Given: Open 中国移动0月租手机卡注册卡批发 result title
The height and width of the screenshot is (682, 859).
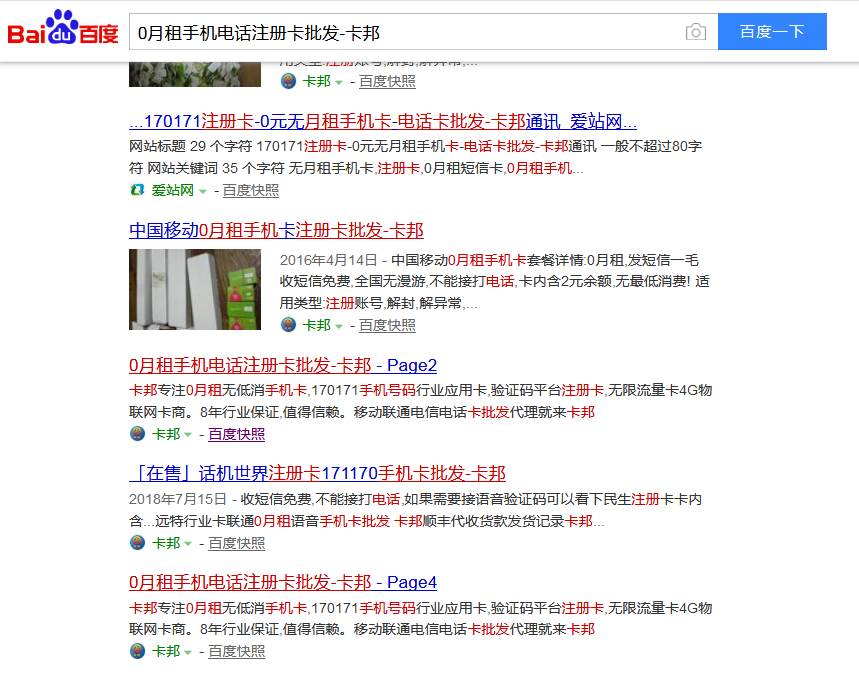Looking at the screenshot, I should [x=276, y=230].
